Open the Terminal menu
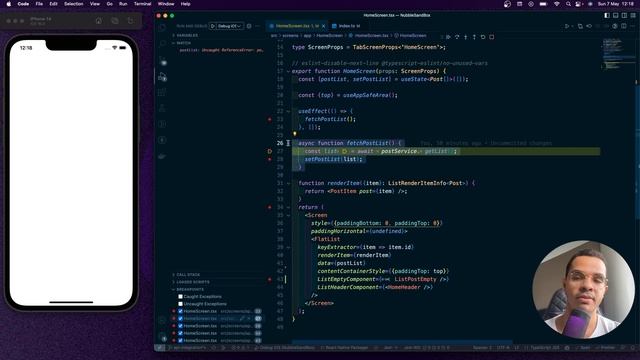The height and width of the screenshot is (360, 640). tap(142, 4)
